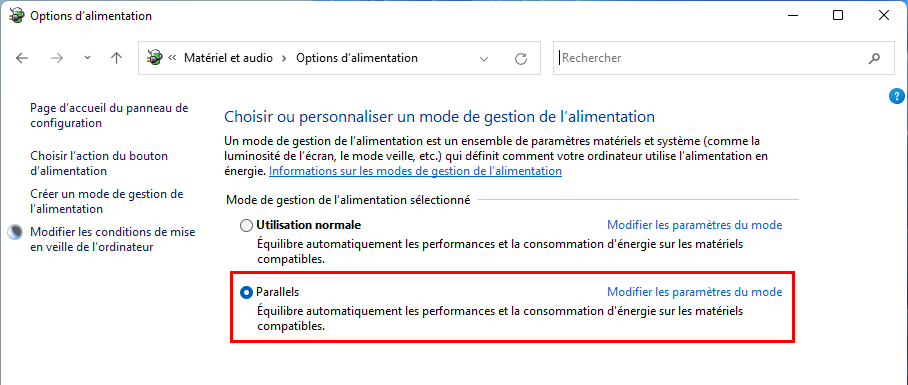Click Modifier les paramètres du mode for Parallels
908x385 pixels.
[694, 292]
